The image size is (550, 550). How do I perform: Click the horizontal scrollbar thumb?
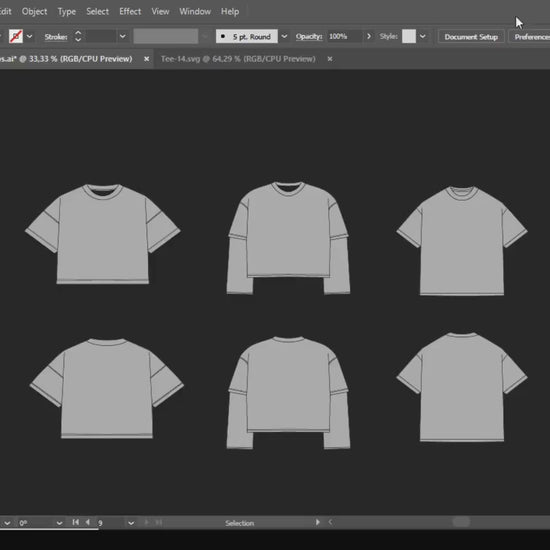[461, 522]
